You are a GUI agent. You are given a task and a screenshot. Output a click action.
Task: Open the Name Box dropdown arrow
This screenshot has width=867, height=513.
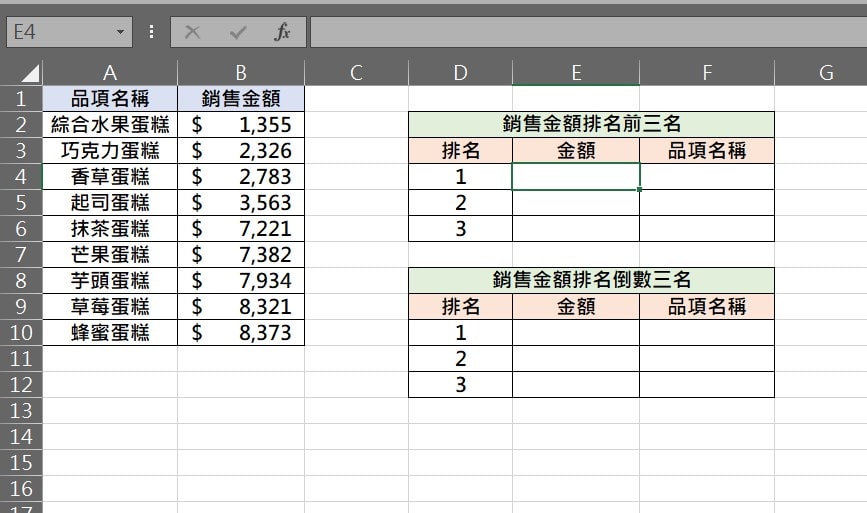(120, 32)
